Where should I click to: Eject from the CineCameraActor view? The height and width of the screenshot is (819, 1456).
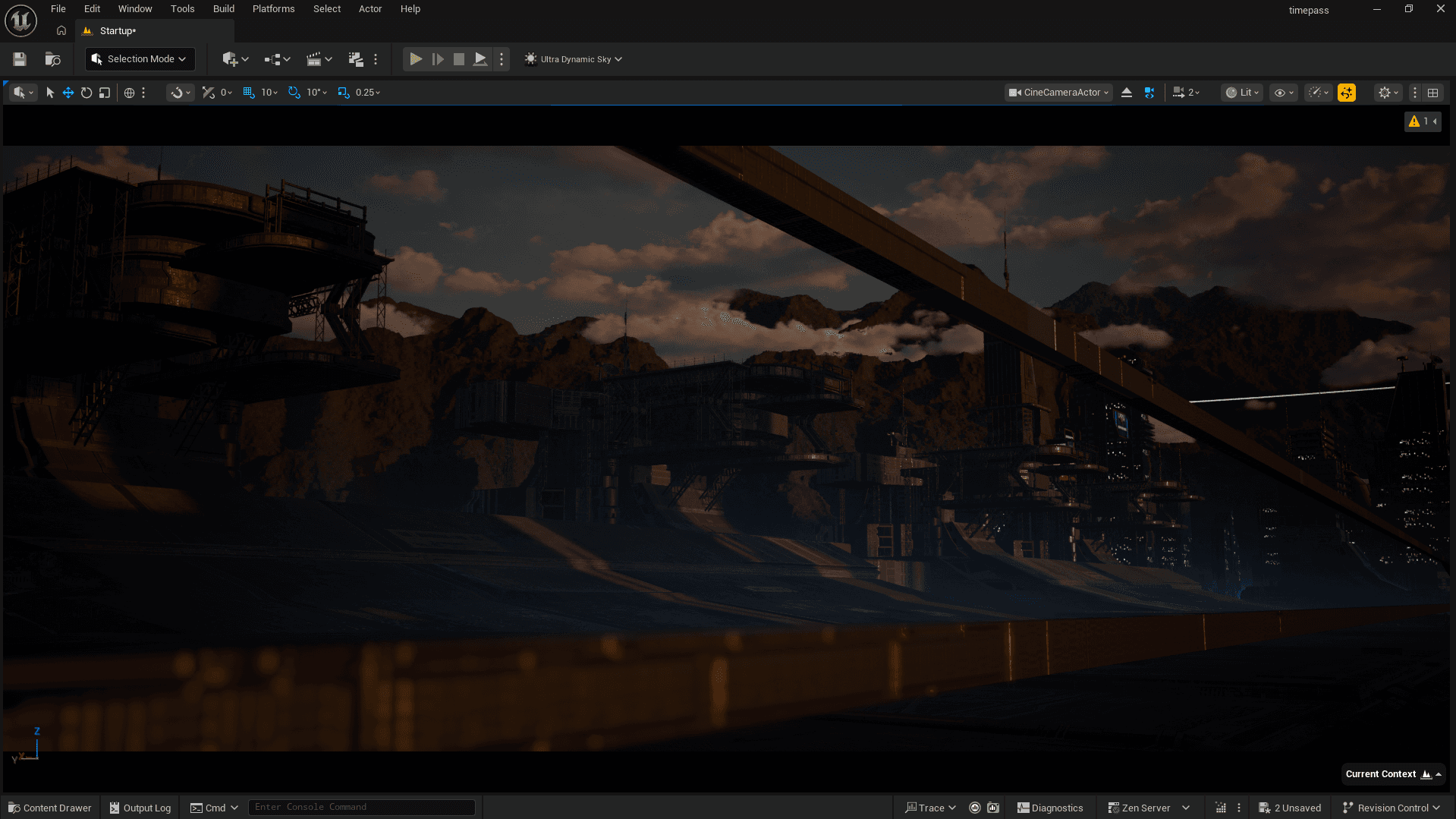coord(1126,92)
